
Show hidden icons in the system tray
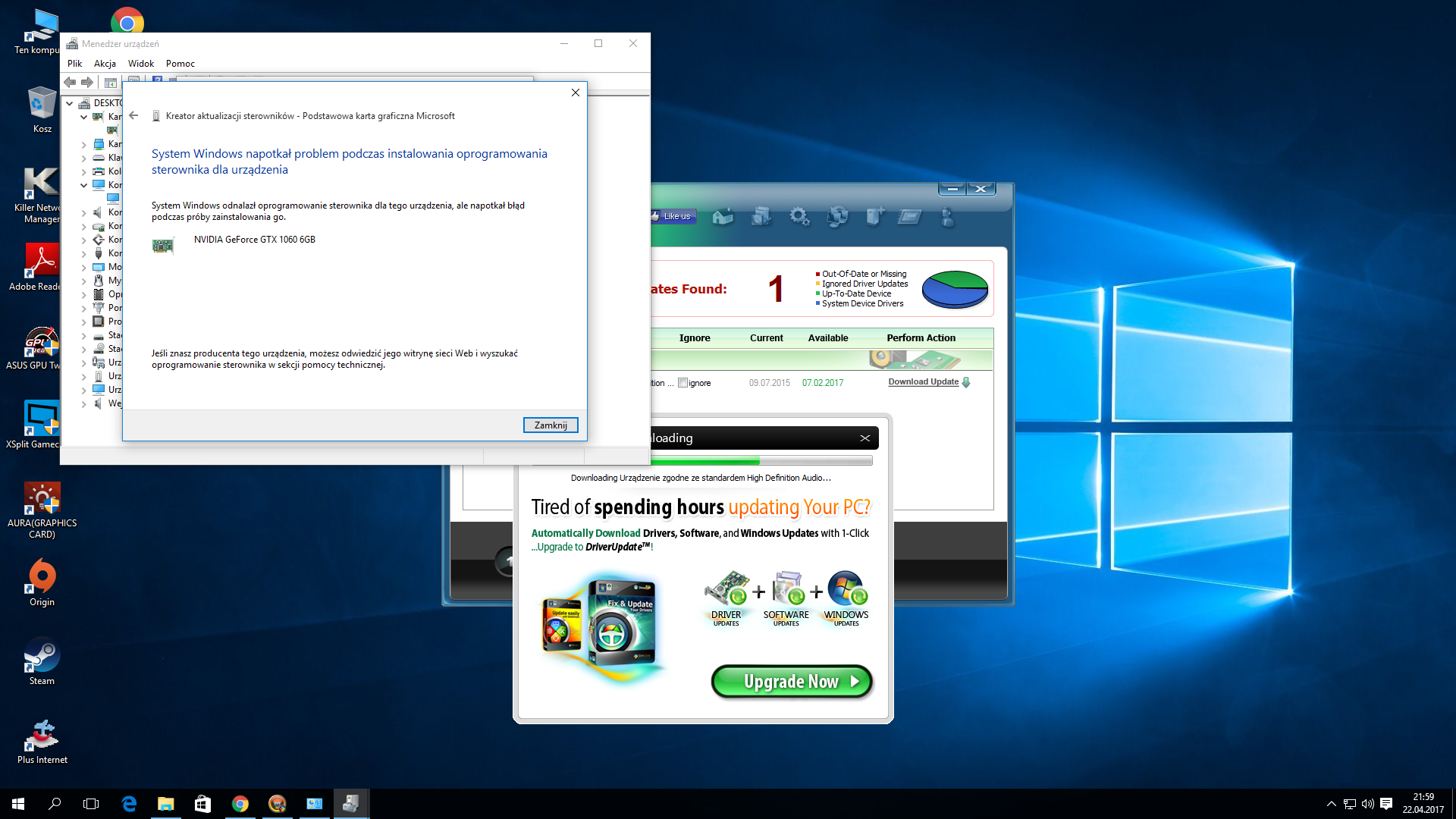coord(1331,804)
